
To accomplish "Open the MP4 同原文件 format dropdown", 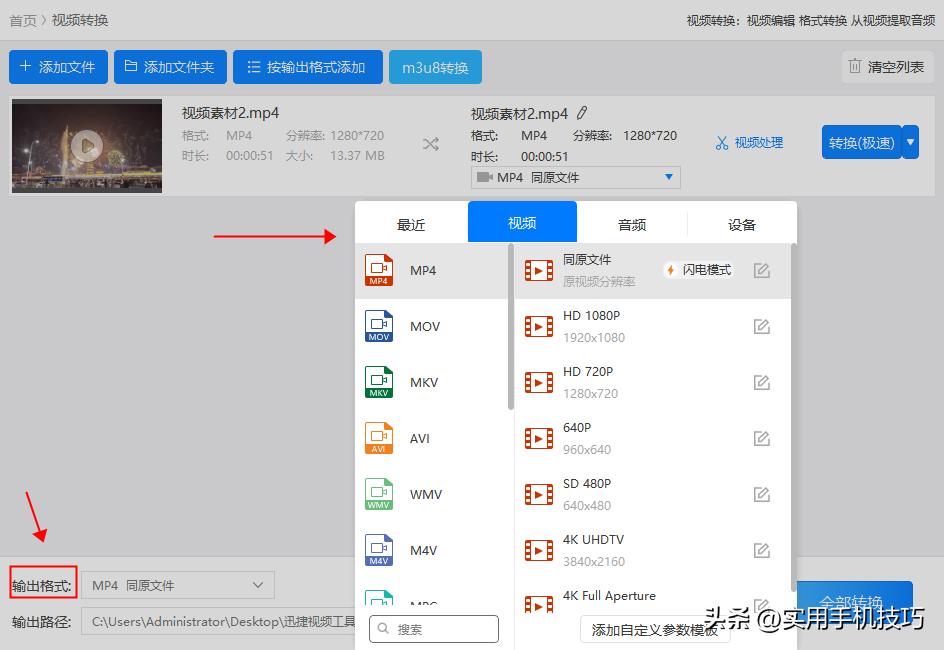I will (x=575, y=177).
